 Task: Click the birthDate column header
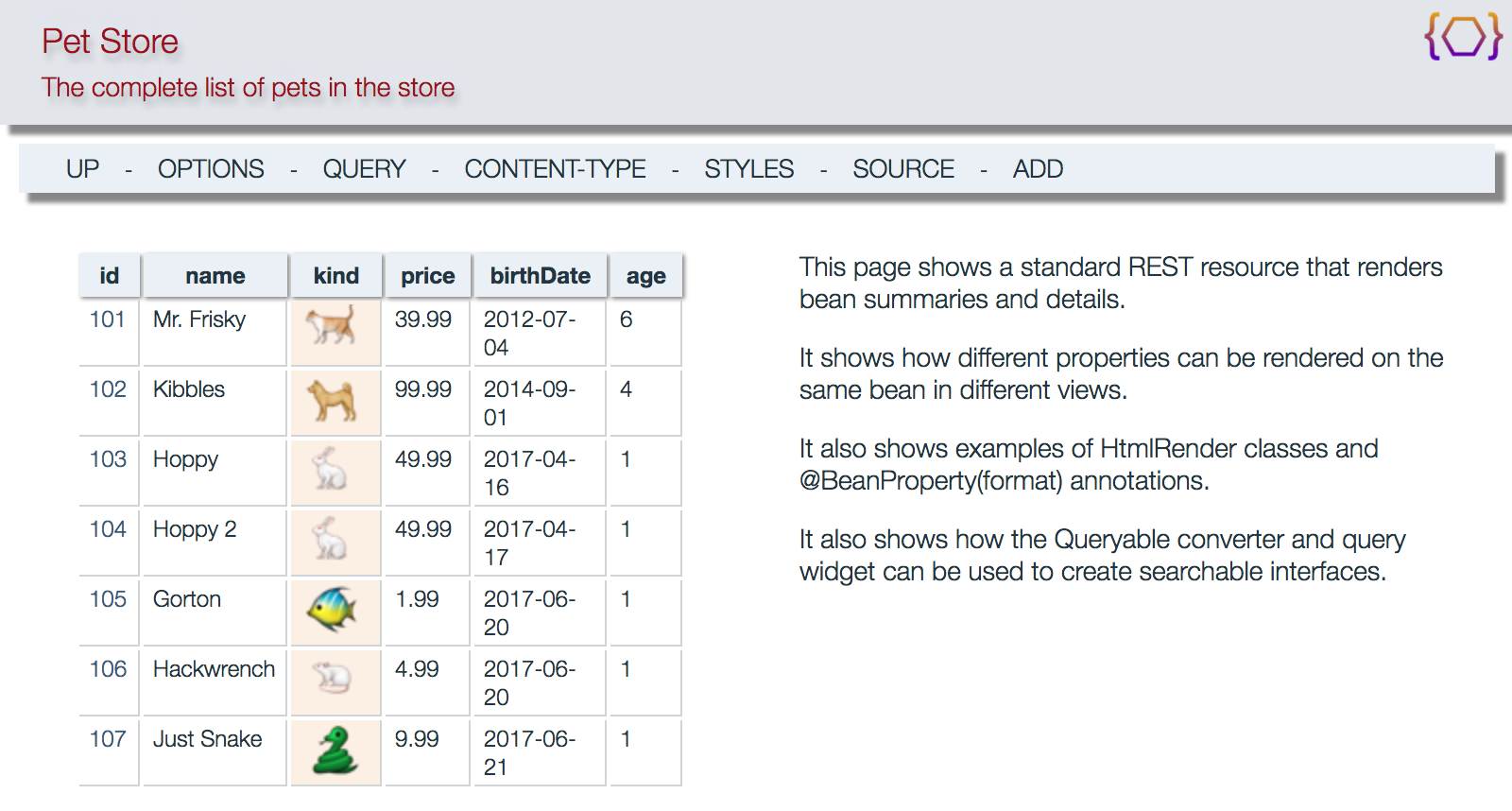540,276
